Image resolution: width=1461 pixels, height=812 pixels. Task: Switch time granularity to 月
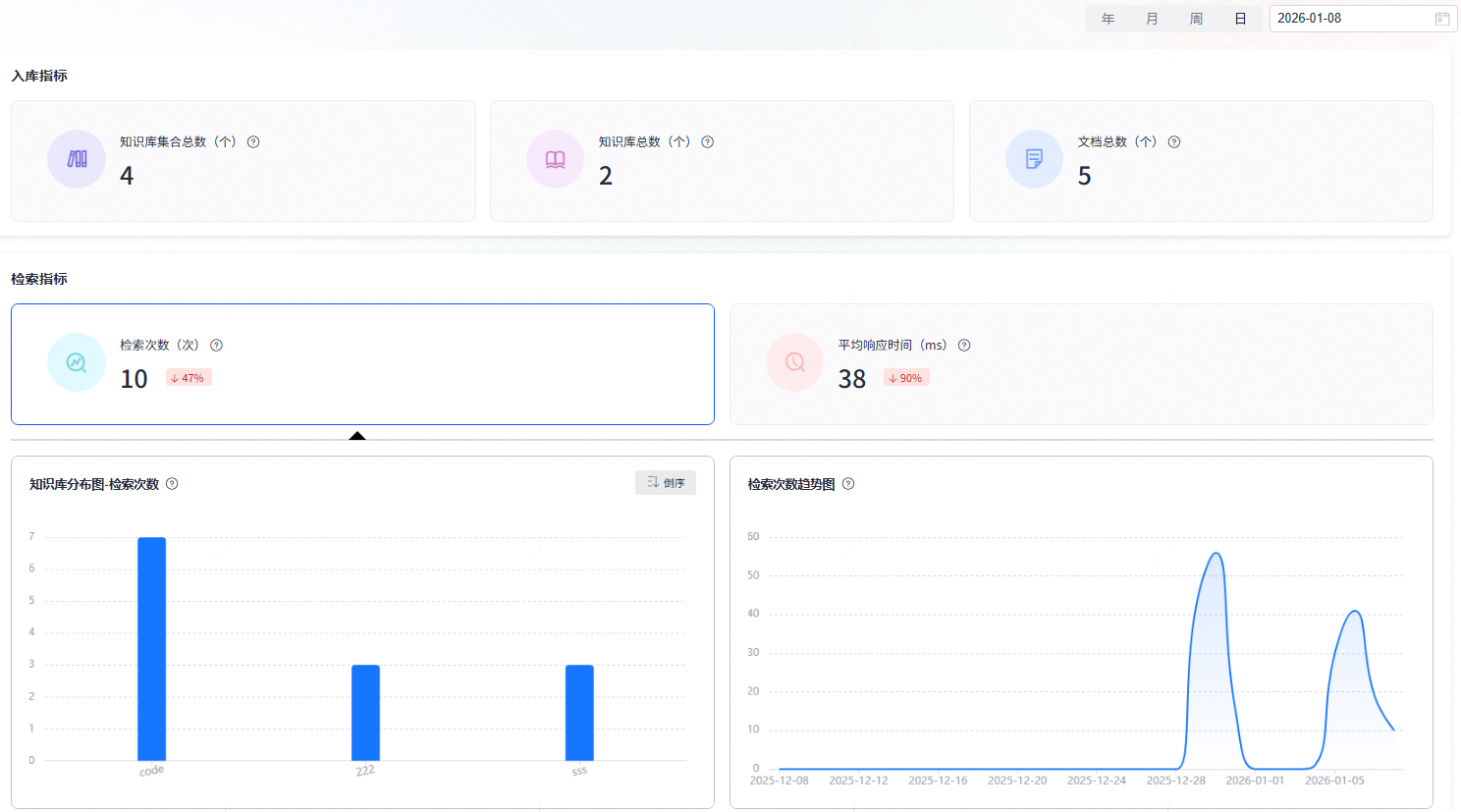pyautogui.click(x=1152, y=19)
